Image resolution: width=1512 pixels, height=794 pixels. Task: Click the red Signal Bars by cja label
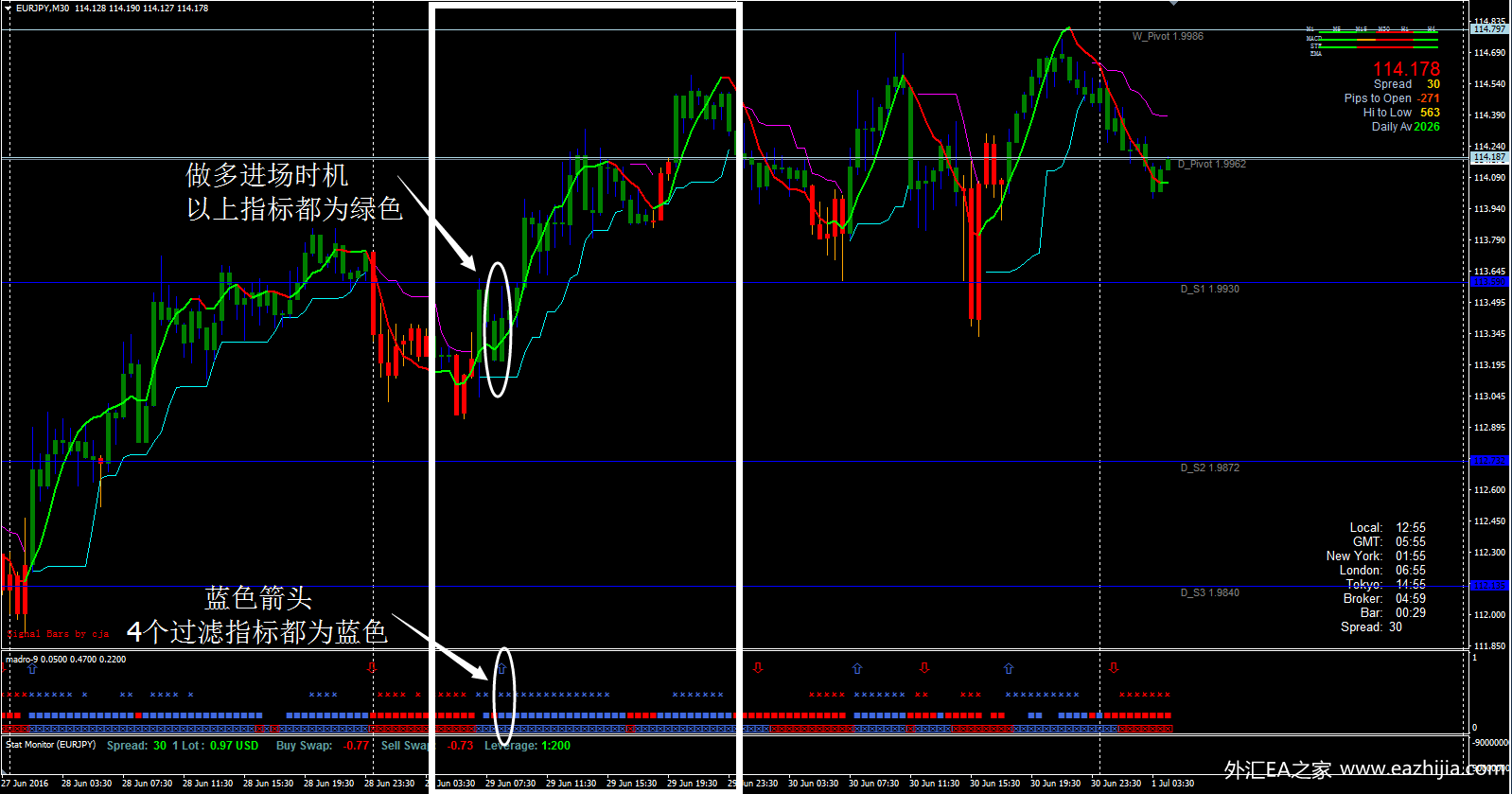[58, 634]
